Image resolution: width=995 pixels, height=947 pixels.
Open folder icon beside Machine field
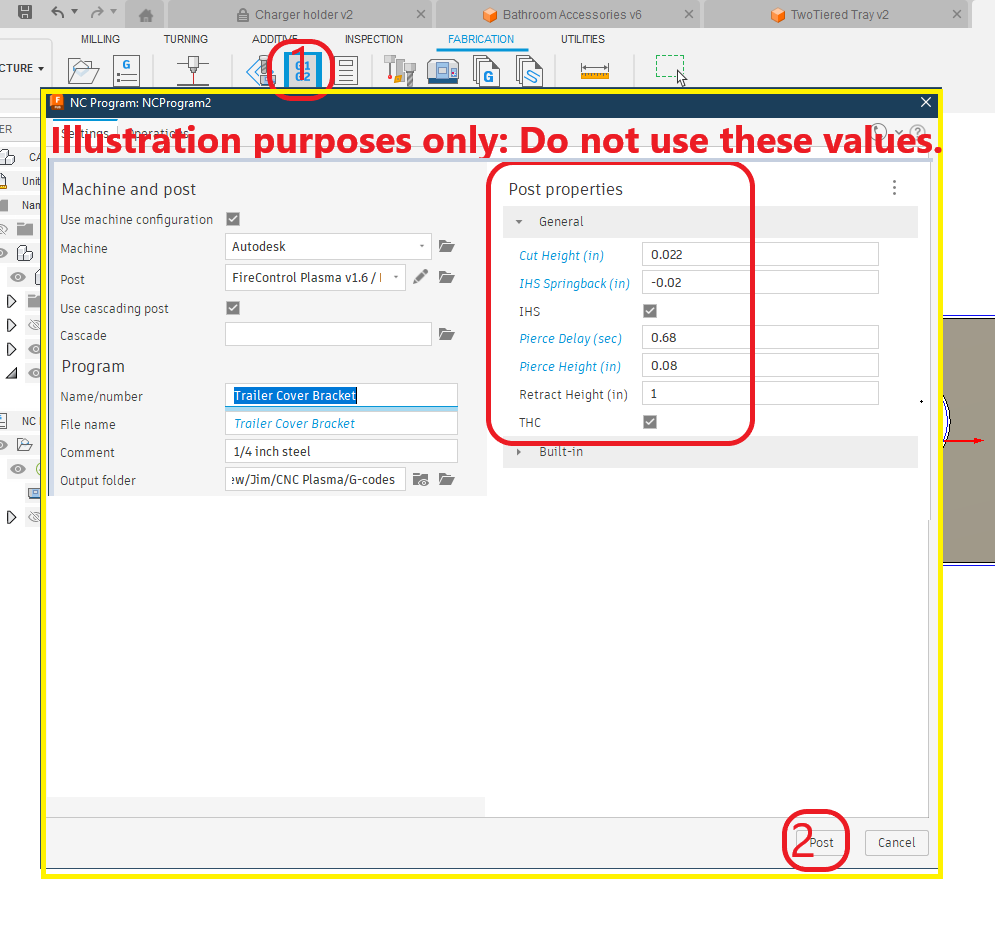point(446,246)
